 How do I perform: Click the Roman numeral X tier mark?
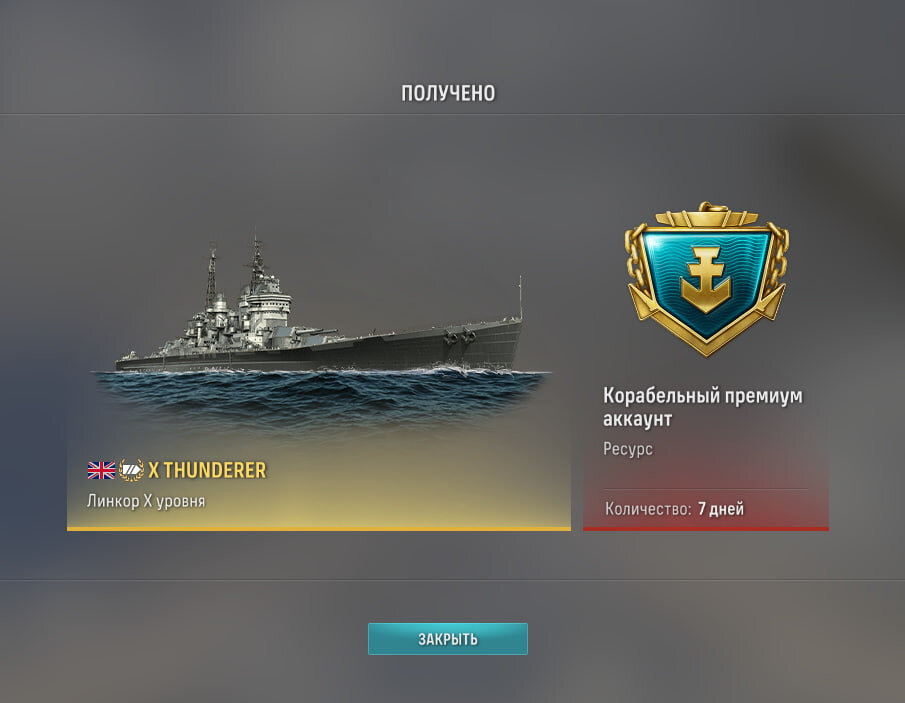tap(154, 470)
